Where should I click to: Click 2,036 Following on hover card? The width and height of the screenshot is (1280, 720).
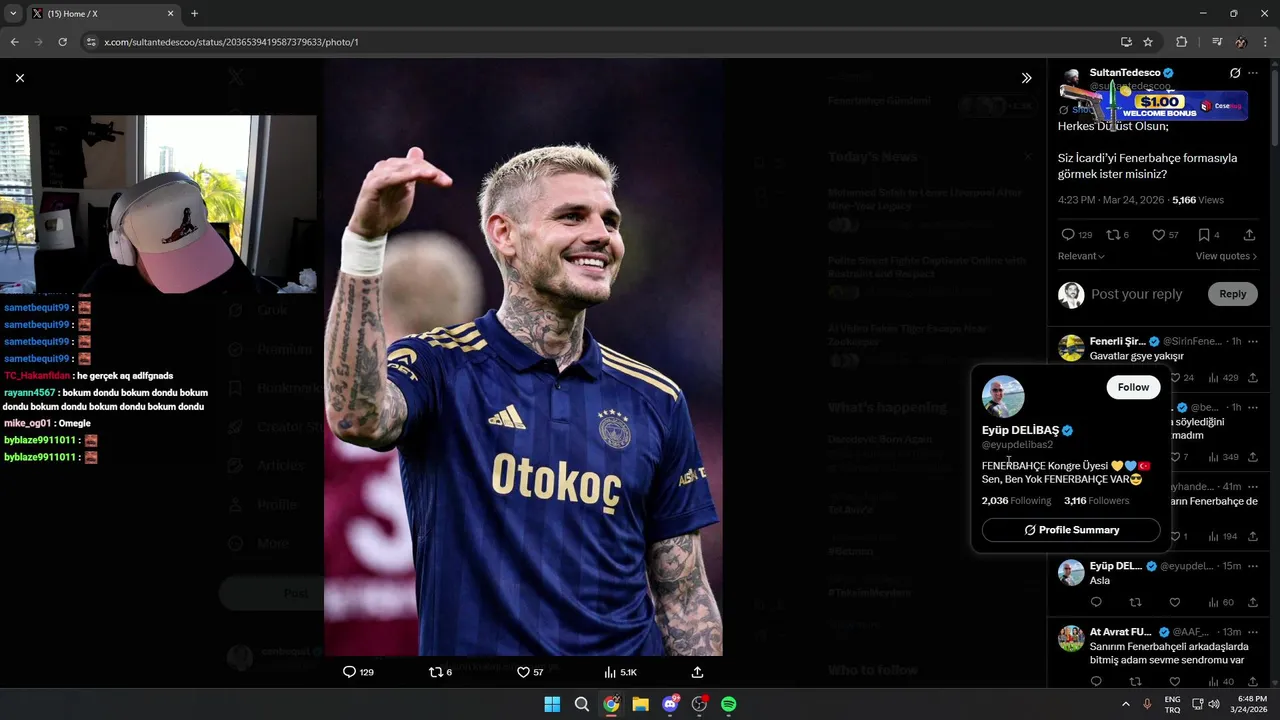[1016, 501]
